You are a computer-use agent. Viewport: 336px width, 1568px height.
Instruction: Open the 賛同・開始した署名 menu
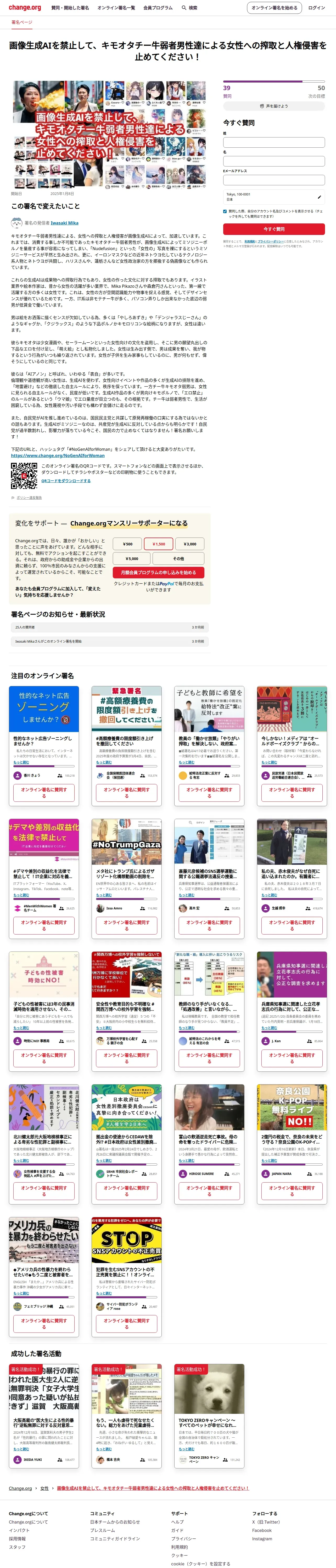[70, 8]
